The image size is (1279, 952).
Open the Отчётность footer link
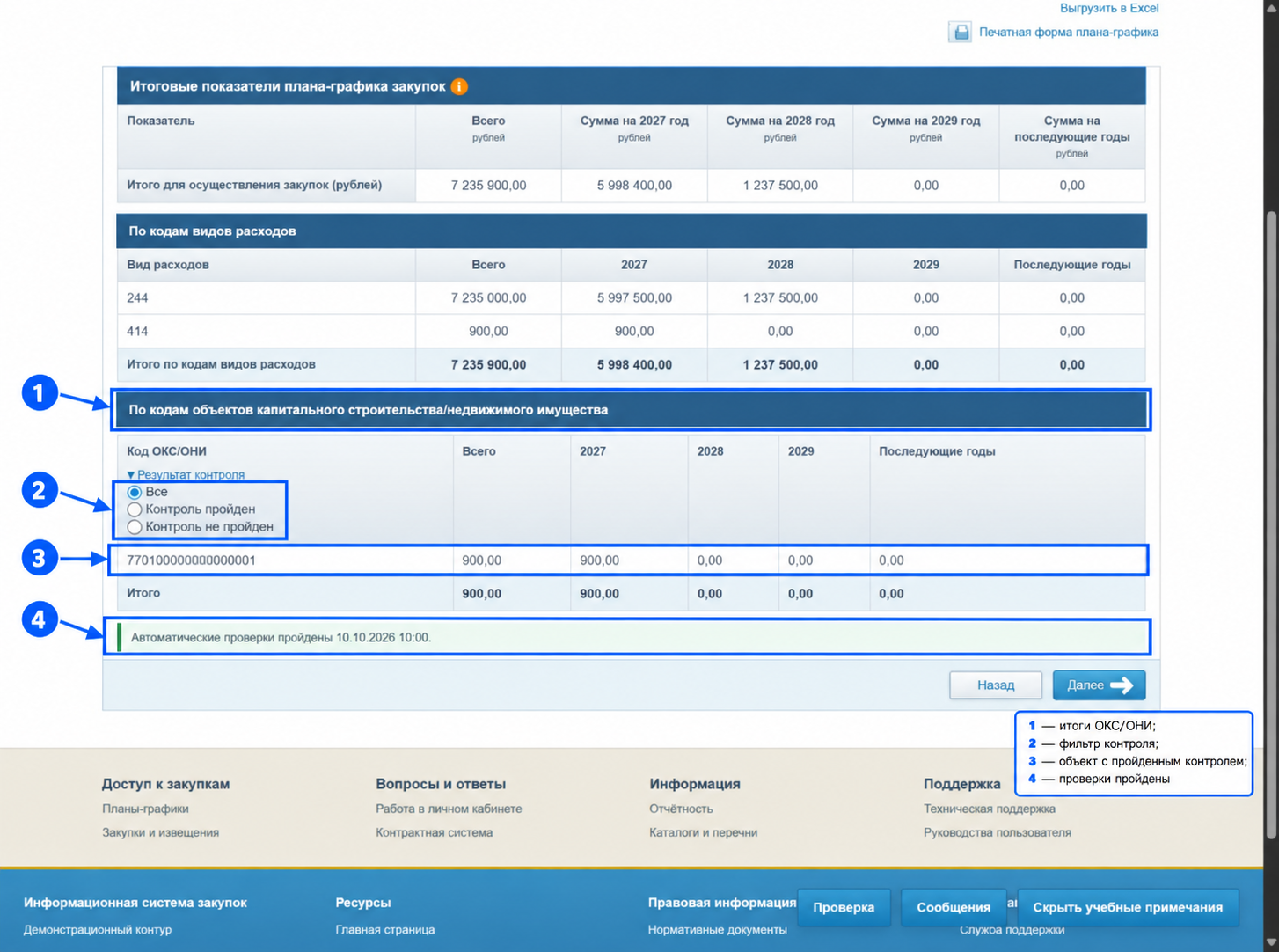(x=681, y=809)
